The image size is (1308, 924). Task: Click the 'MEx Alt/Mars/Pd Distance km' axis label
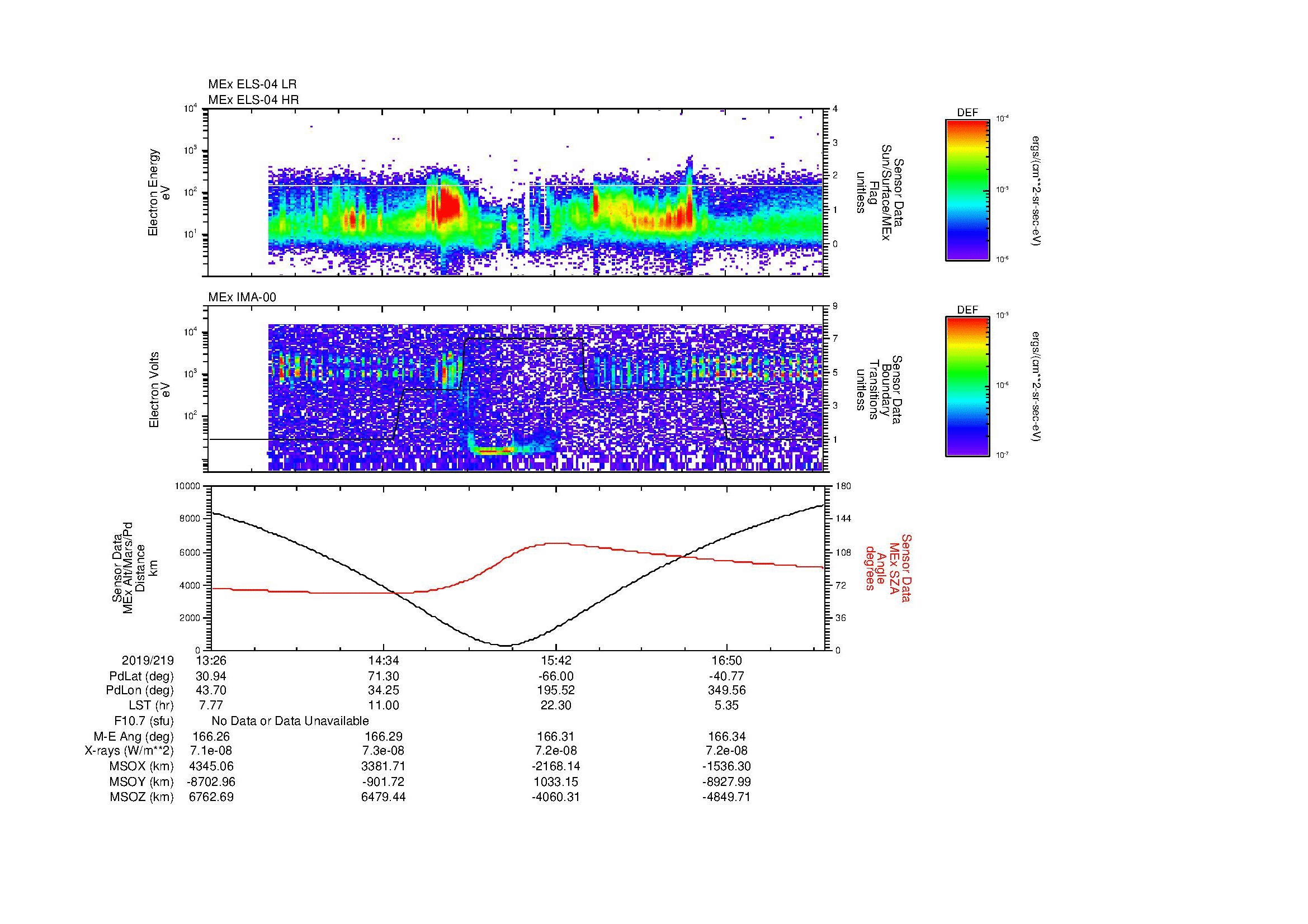(x=134, y=567)
